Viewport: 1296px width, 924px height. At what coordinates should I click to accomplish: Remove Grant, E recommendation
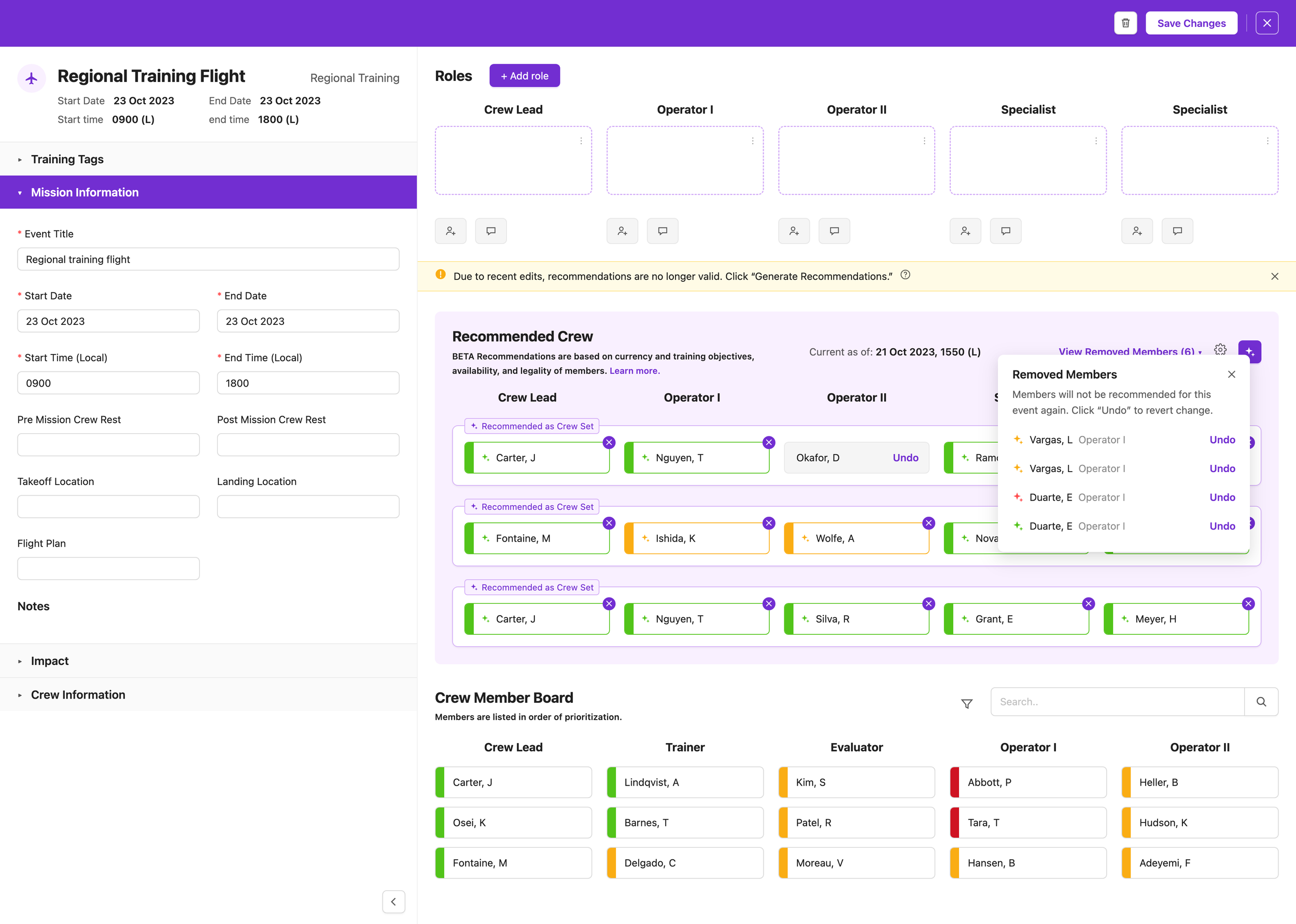pos(1089,604)
